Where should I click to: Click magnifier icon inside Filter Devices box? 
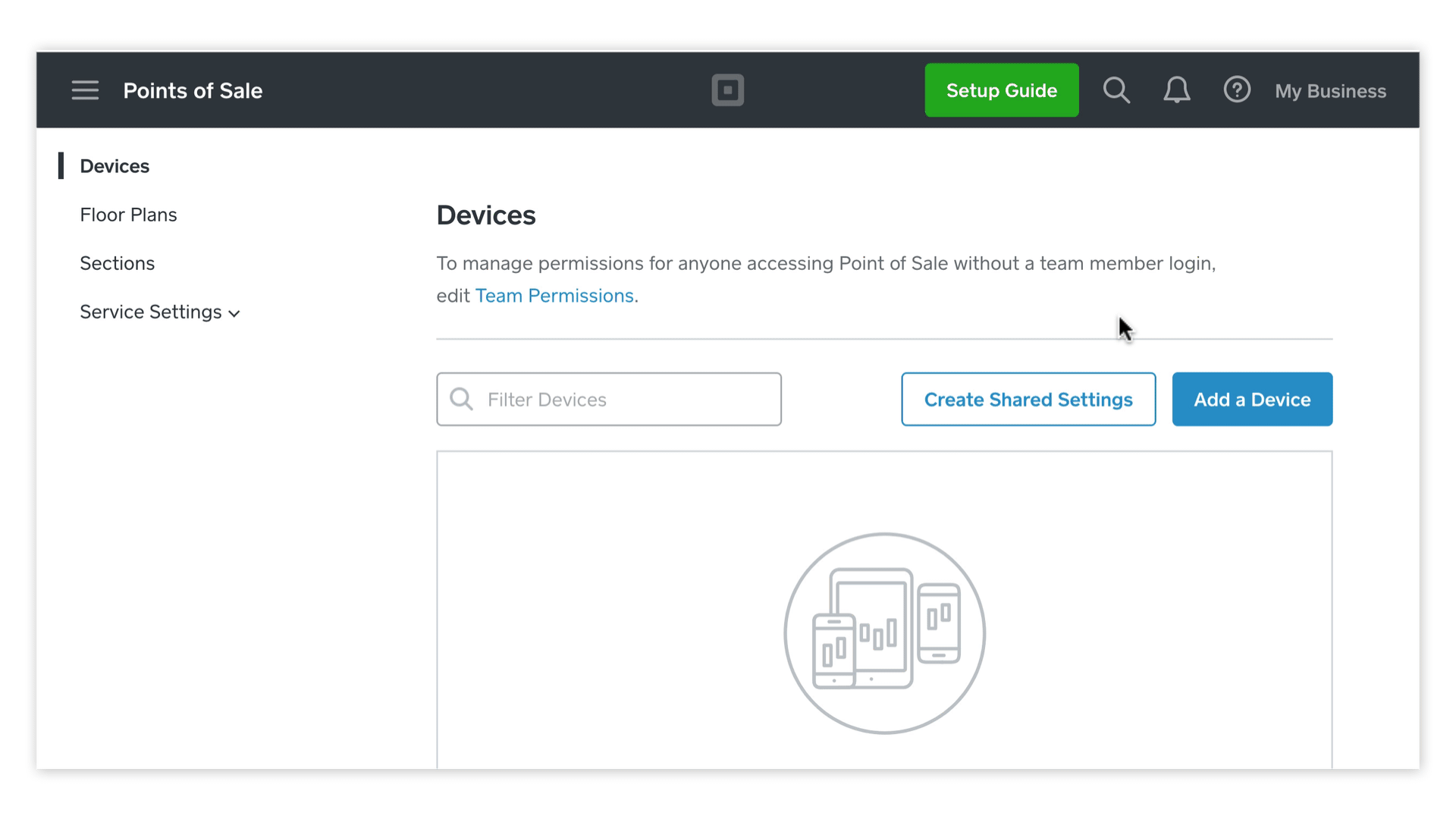461,399
